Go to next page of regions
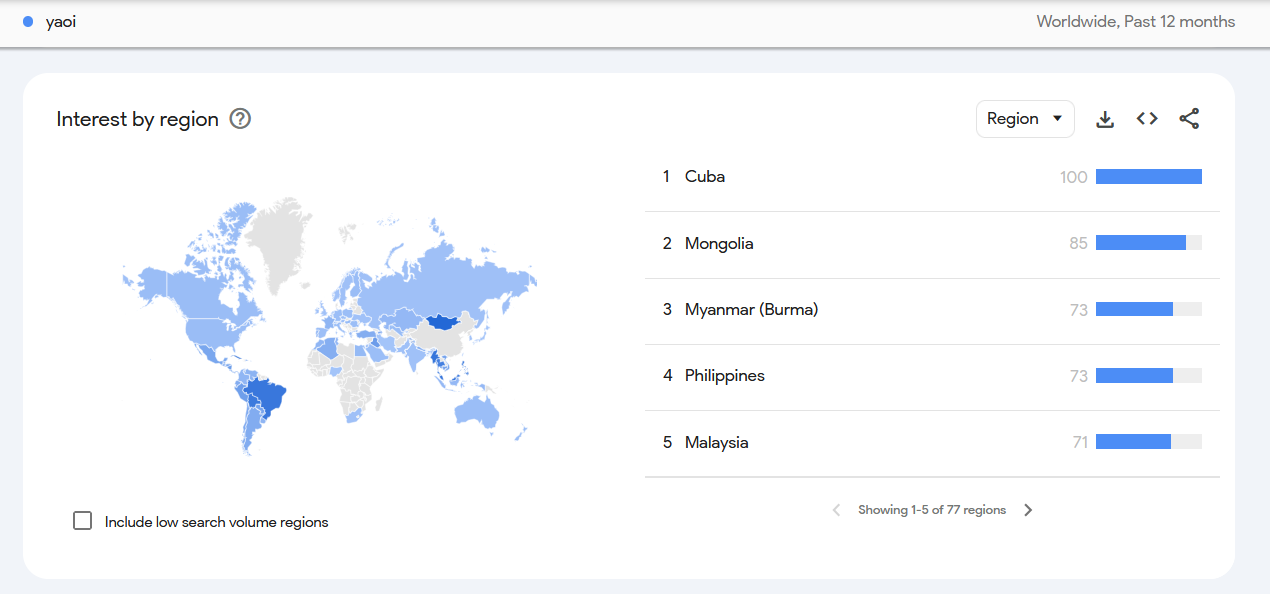This screenshot has height=594, width=1270. tap(1028, 510)
